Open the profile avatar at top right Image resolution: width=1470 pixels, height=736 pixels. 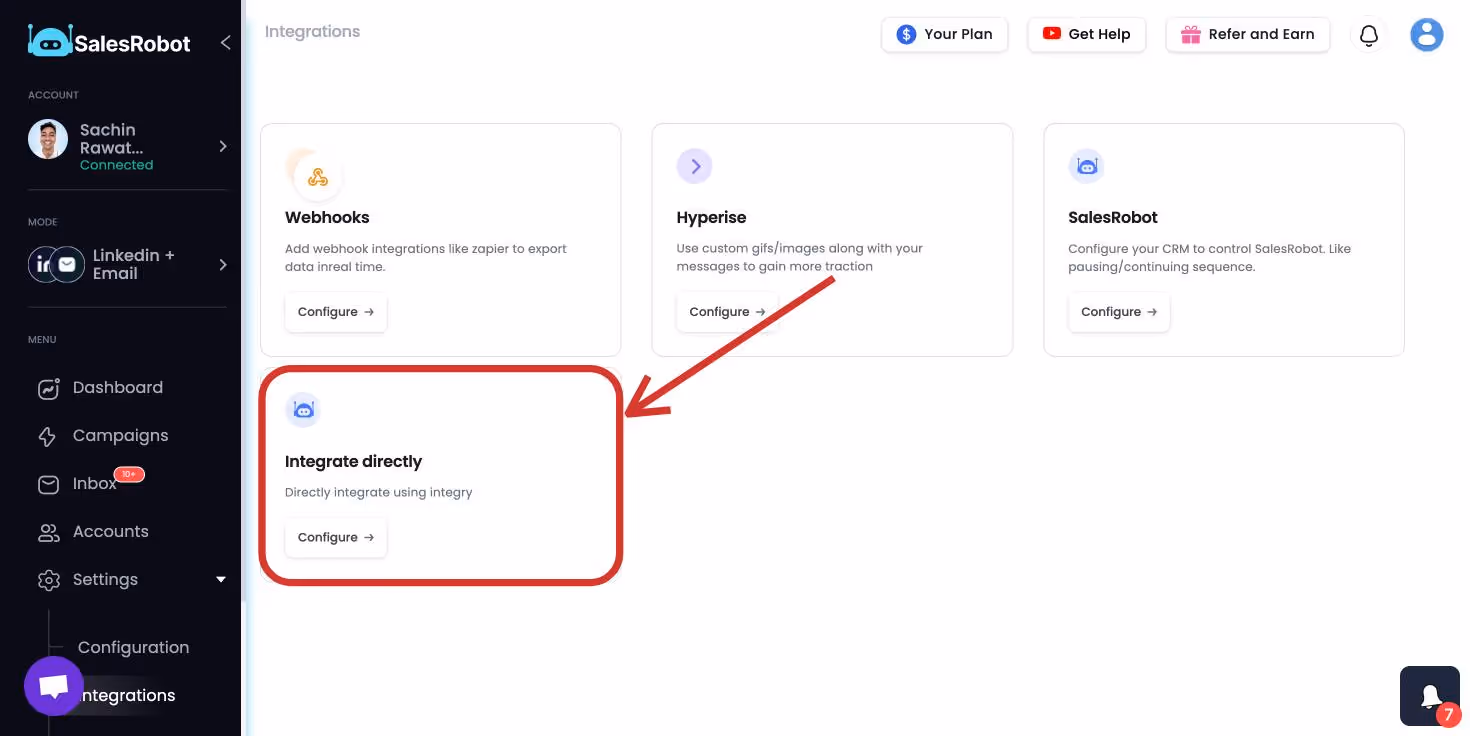click(x=1426, y=34)
